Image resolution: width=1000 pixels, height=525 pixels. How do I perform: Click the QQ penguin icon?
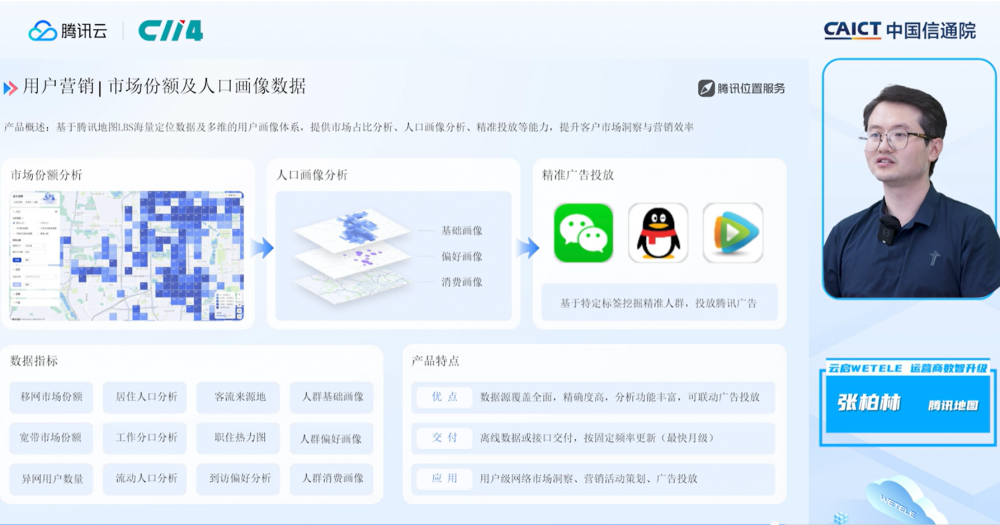click(658, 233)
